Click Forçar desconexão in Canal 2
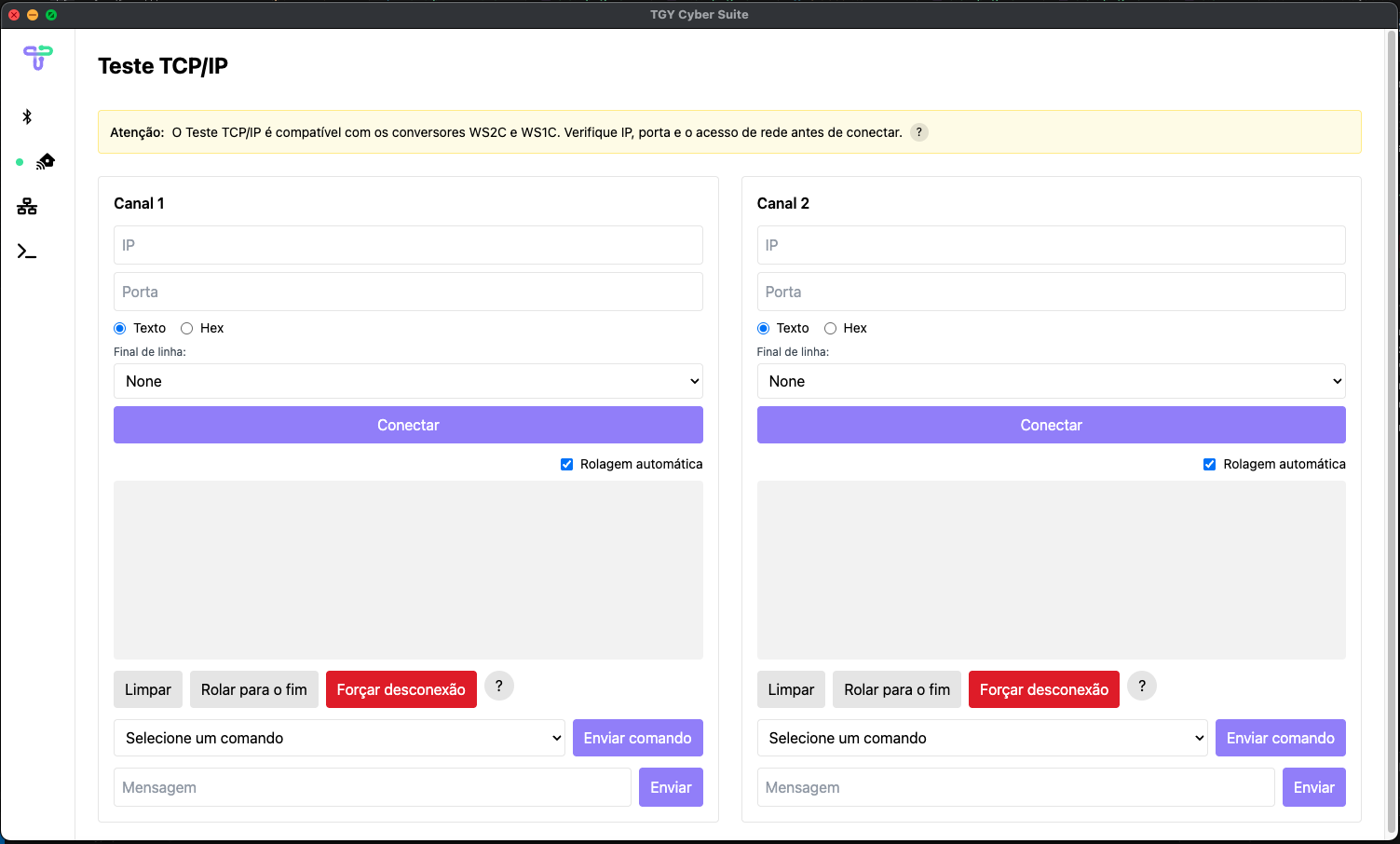 1043,689
